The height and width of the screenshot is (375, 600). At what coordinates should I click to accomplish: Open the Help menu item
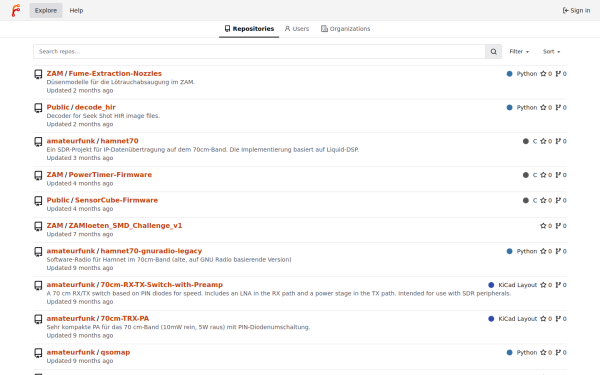tap(76, 10)
